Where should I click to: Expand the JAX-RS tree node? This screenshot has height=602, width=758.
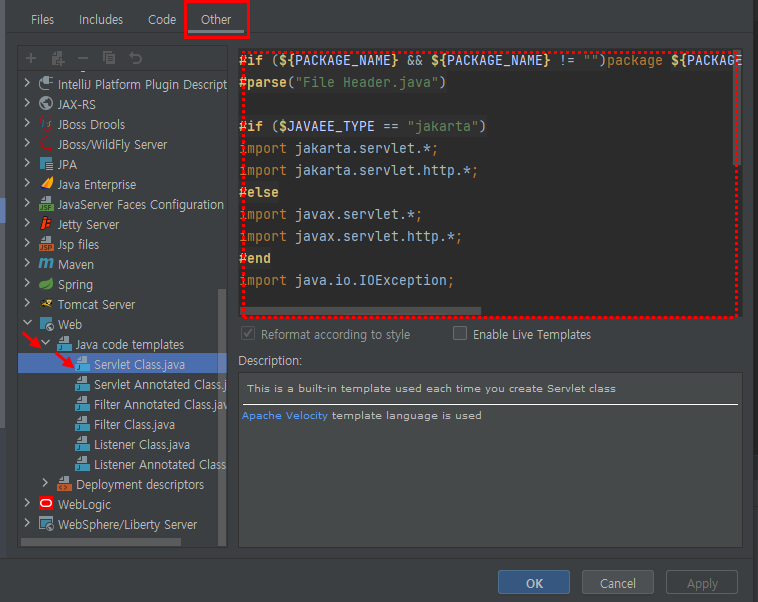tap(27, 103)
